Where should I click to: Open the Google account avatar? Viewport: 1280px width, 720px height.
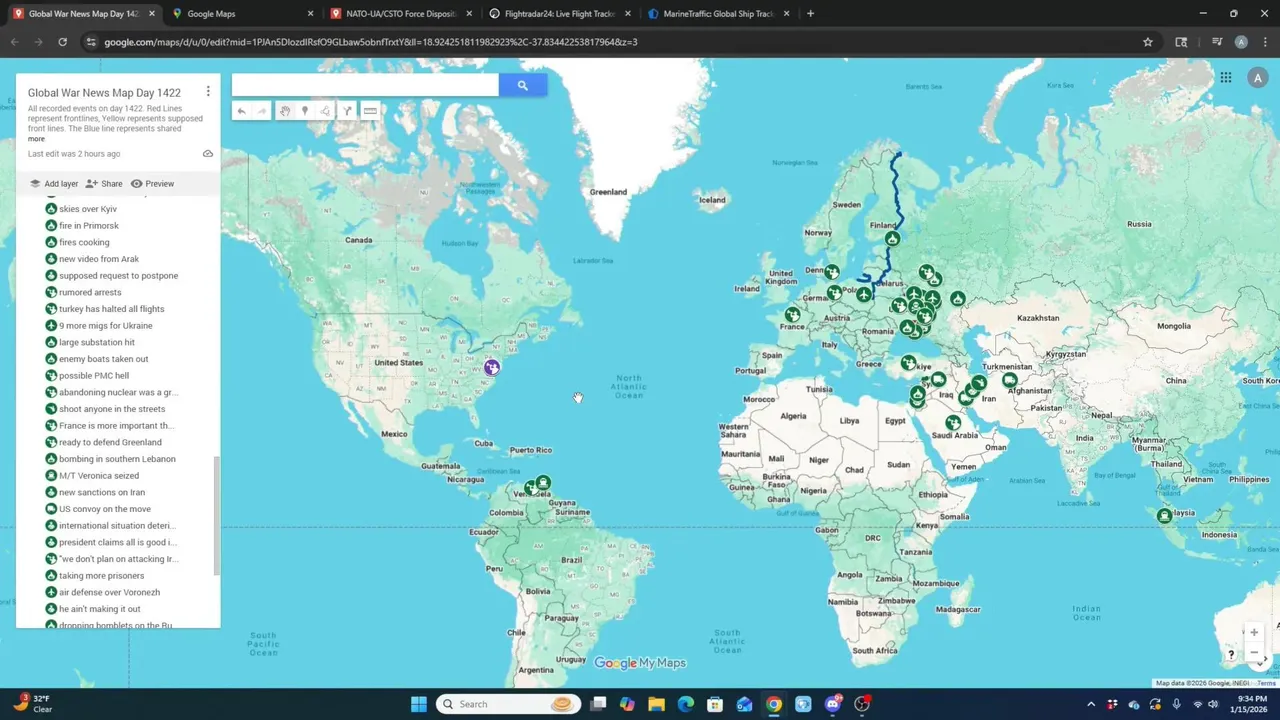click(x=1257, y=78)
